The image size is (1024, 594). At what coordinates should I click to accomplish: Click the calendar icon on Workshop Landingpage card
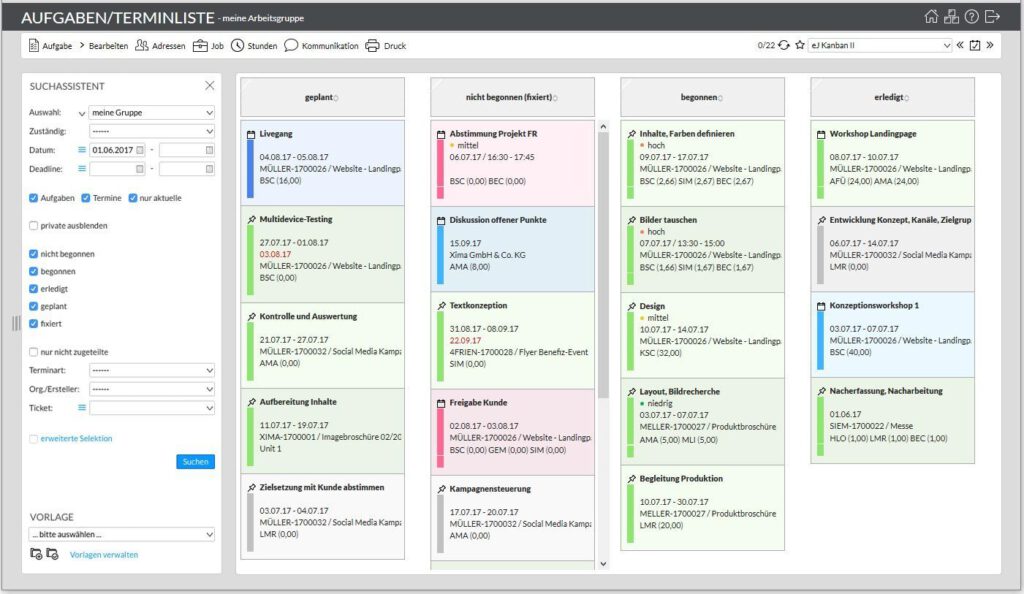click(x=821, y=134)
